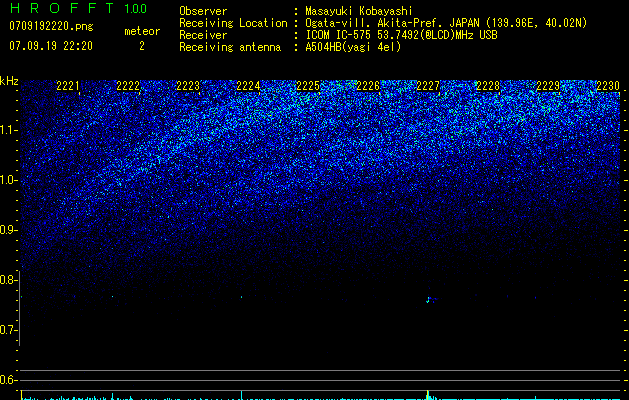
Task: Click the 2222 time marker
Action: (128, 86)
